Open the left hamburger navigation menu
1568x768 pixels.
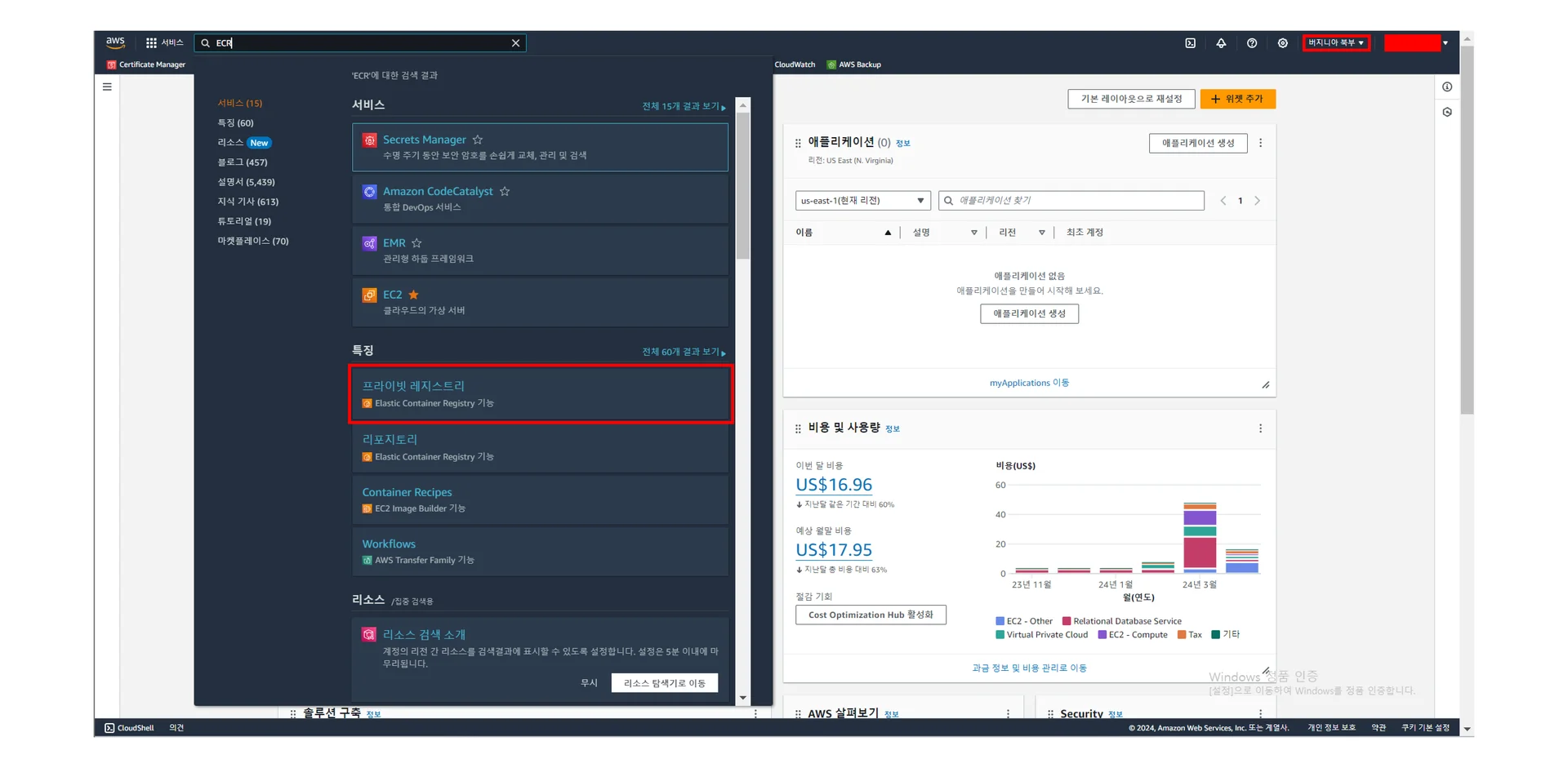[x=107, y=87]
